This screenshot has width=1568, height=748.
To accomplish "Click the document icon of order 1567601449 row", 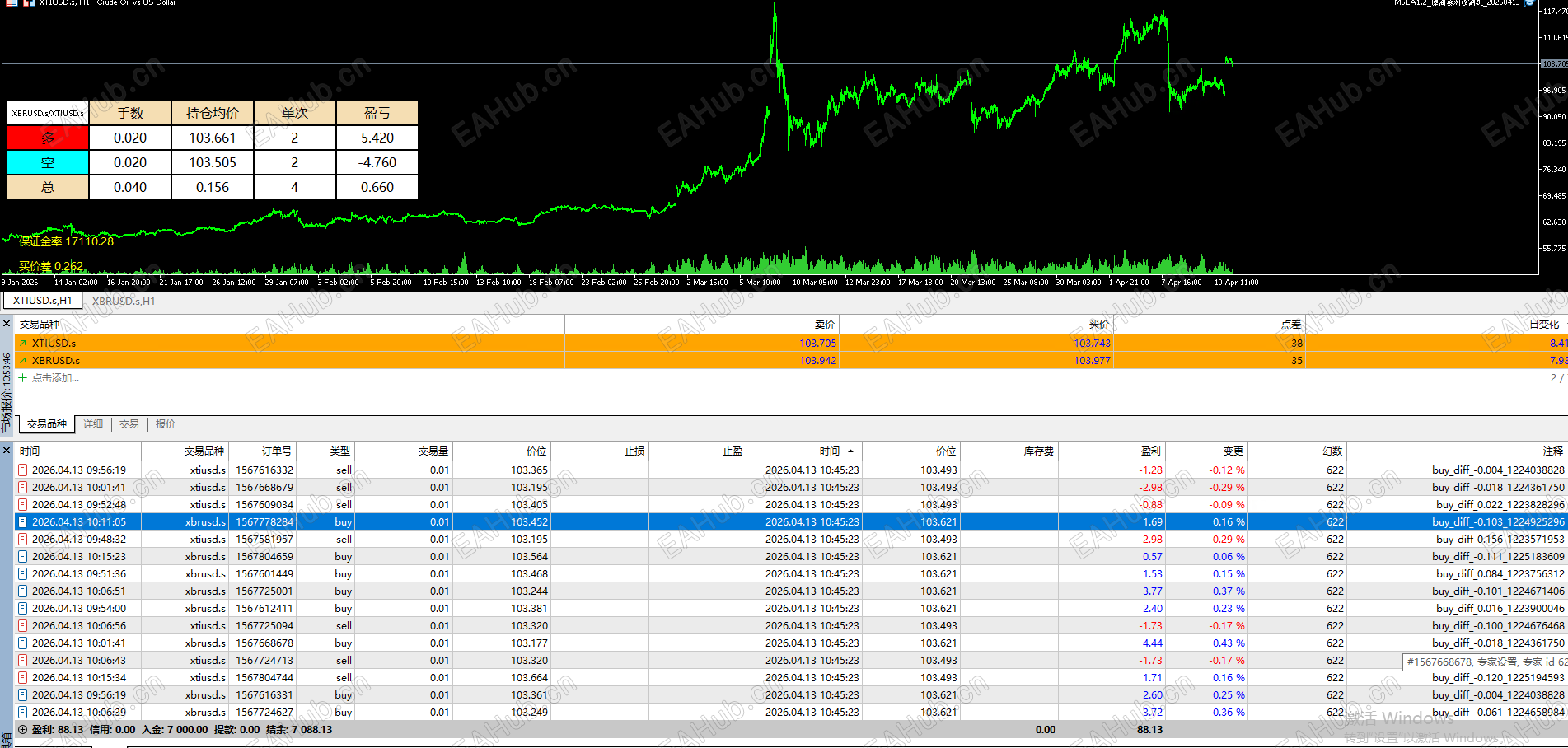I will [x=23, y=573].
